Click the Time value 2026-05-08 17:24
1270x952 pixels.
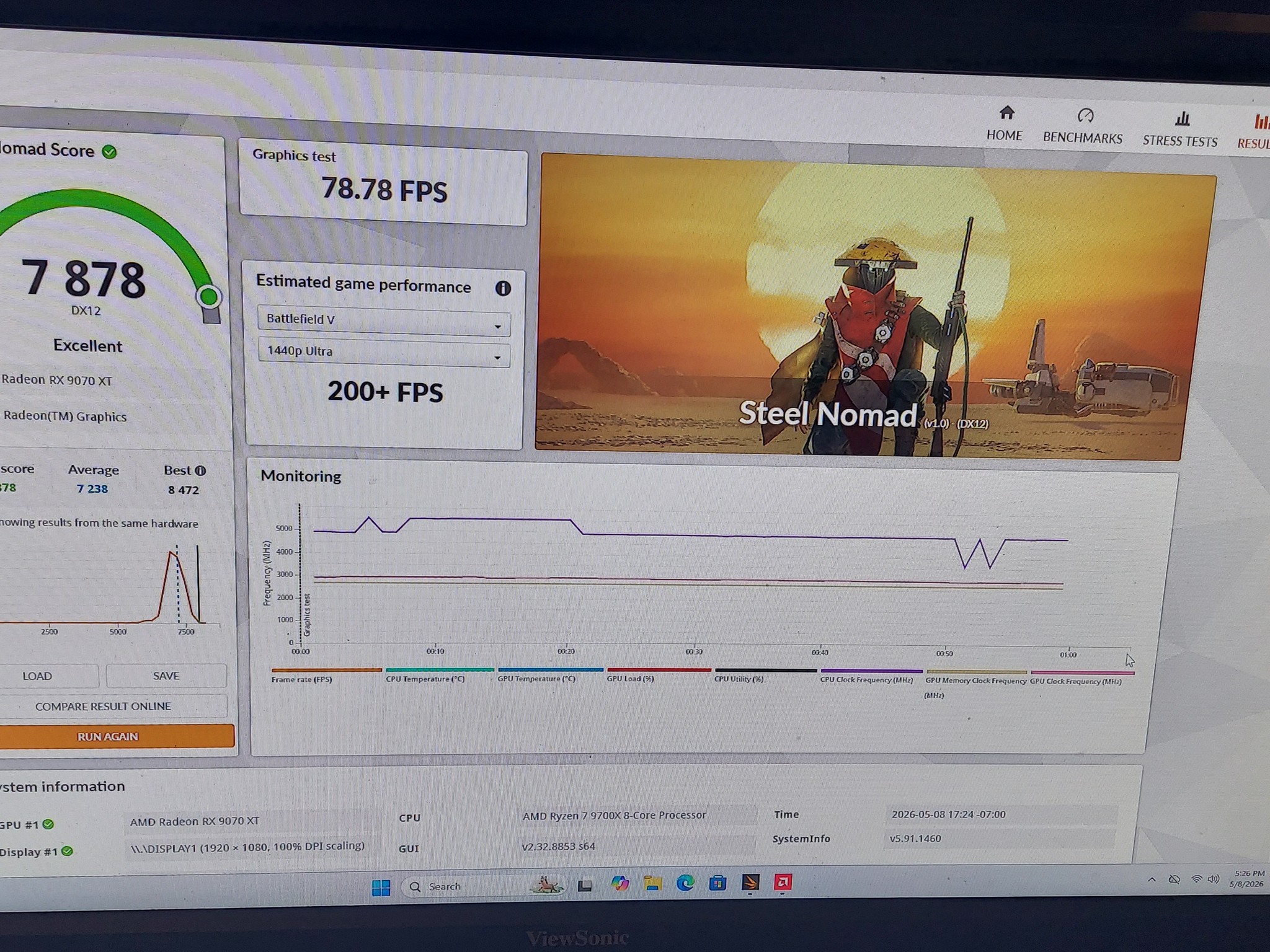1001,814
